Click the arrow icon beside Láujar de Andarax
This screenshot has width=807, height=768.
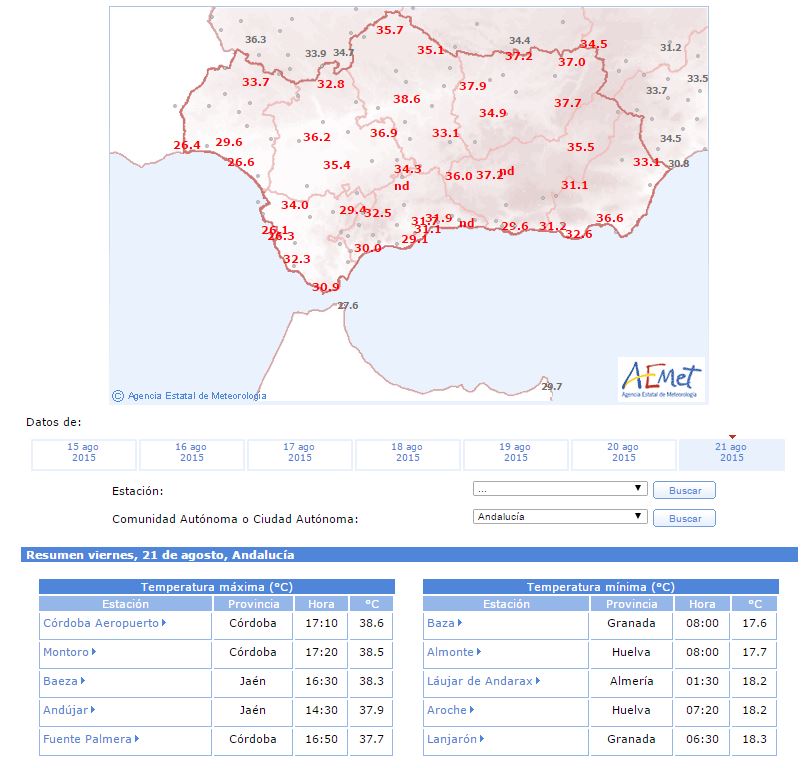(x=538, y=681)
